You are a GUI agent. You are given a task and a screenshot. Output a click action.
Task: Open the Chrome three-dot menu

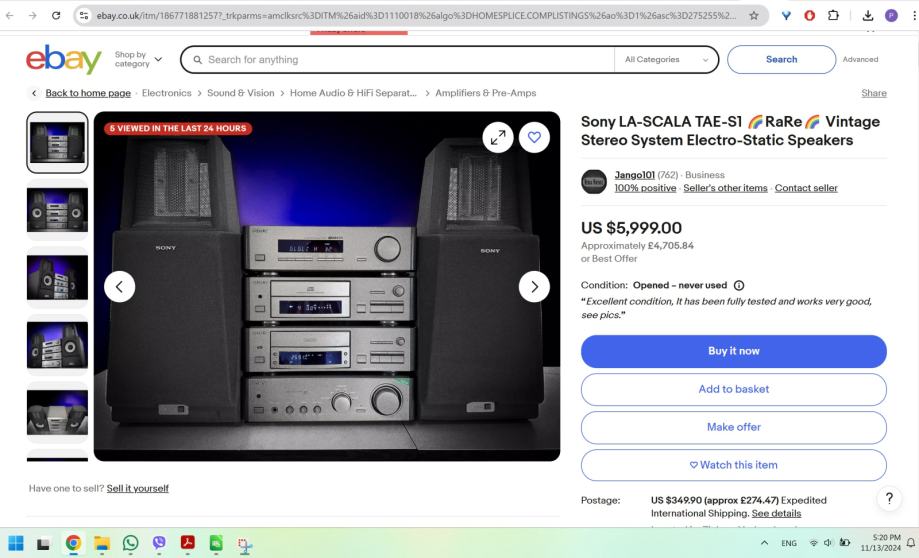pyautogui.click(x=913, y=16)
